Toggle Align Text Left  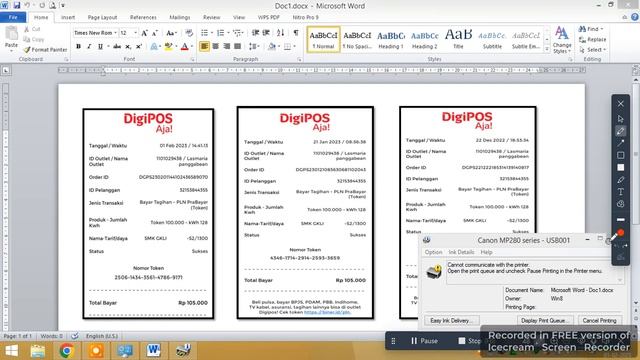tap(204, 47)
